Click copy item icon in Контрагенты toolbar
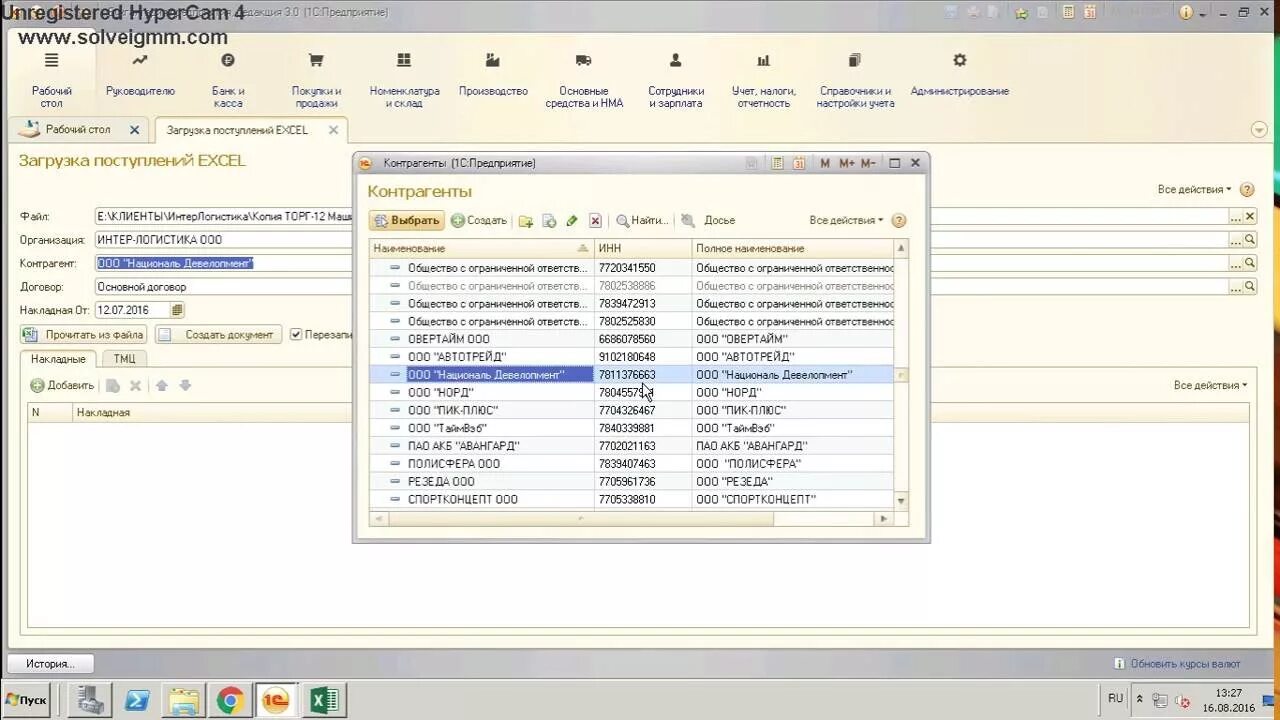The width and height of the screenshot is (1280, 720). tap(549, 221)
